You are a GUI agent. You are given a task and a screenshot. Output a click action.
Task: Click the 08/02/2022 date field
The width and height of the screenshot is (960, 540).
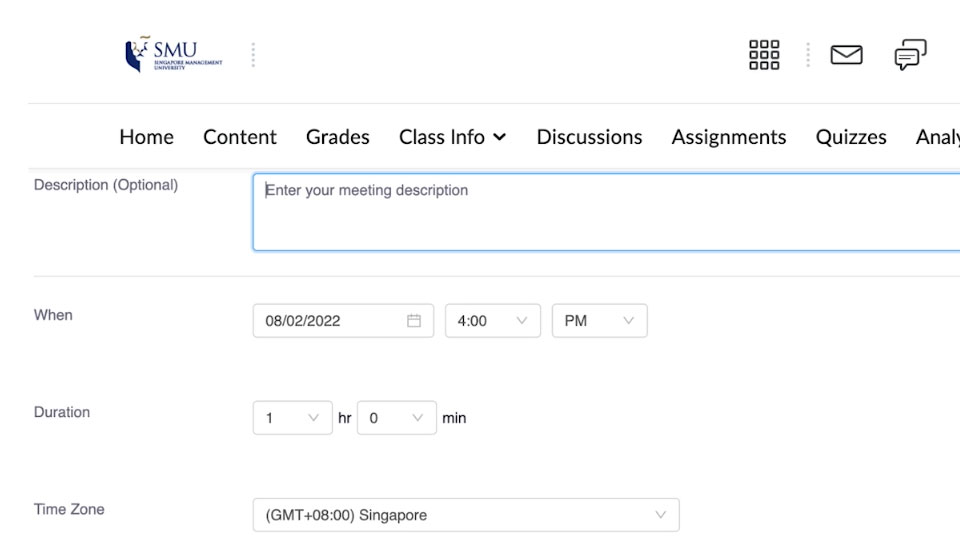(343, 321)
